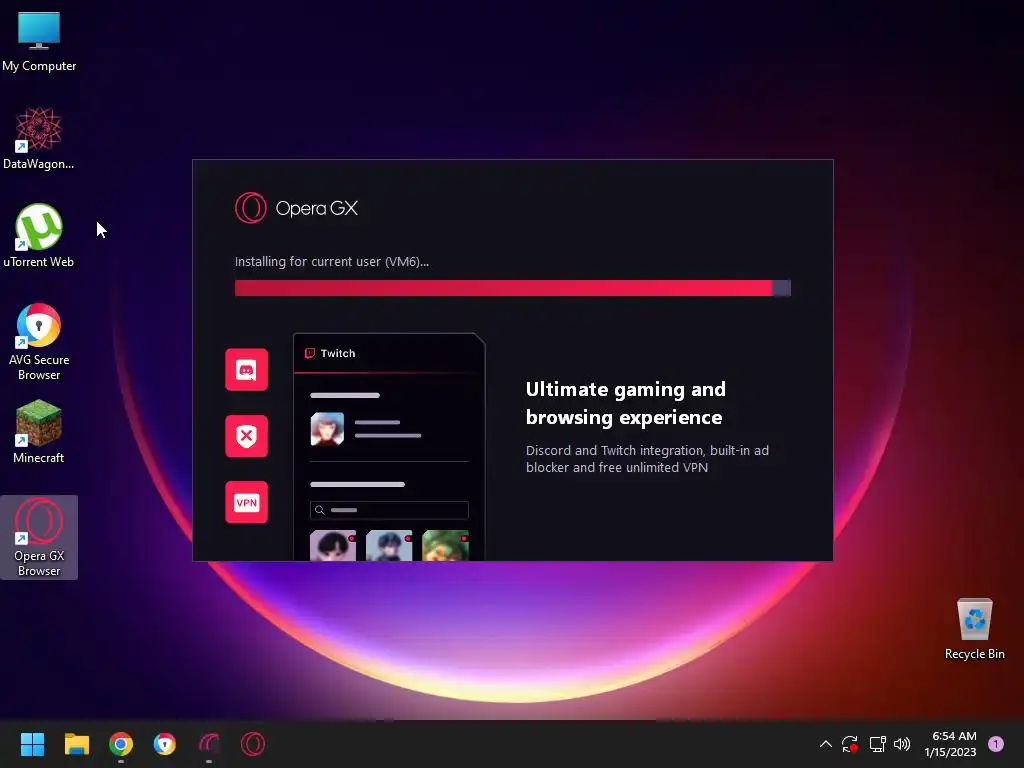1024x768 pixels.
Task: Click the Discord icon in the installer
Action: tap(246, 370)
